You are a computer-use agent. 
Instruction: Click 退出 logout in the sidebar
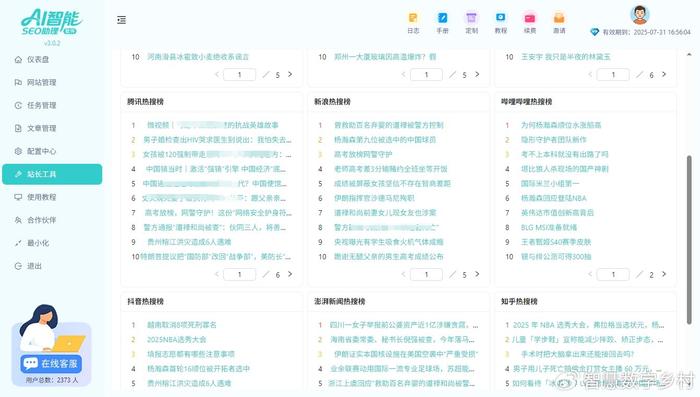tap(34, 266)
